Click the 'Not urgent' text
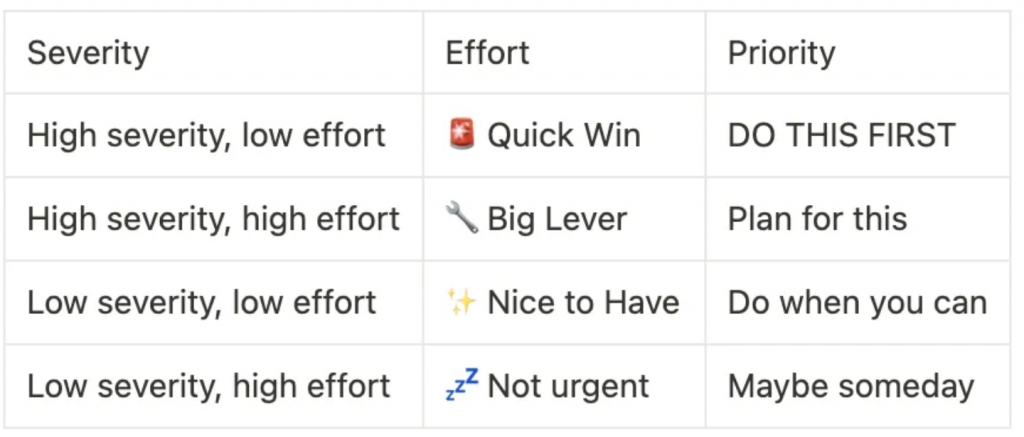 (568, 386)
